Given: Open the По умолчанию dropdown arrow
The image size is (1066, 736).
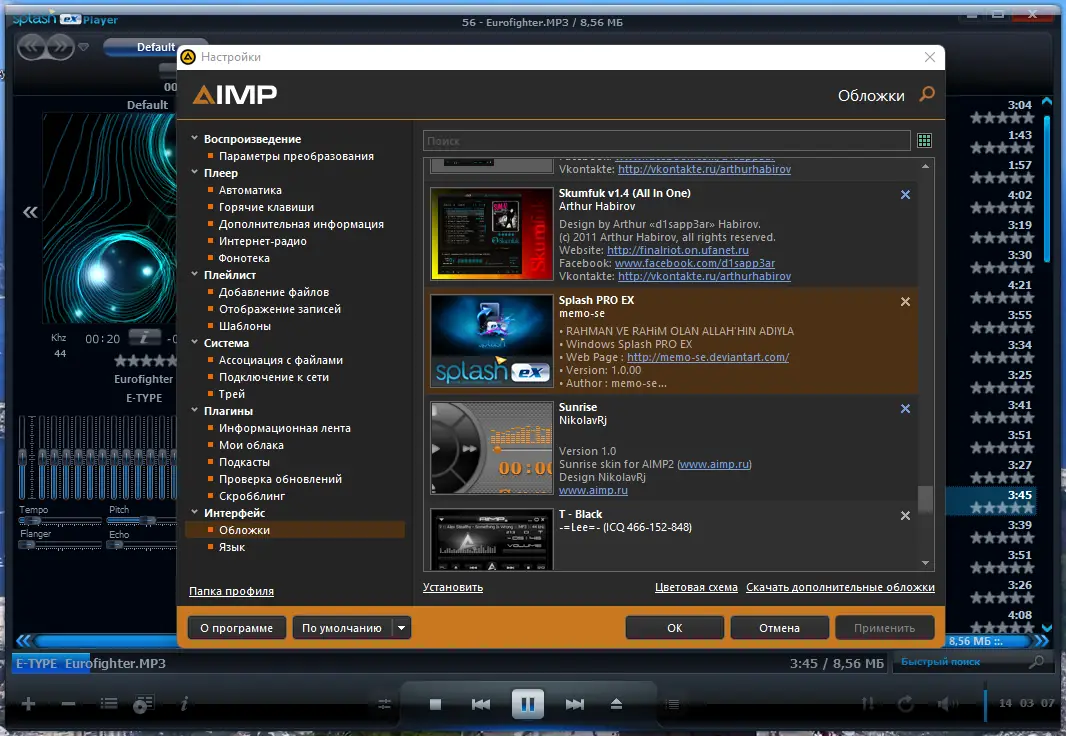Looking at the screenshot, I should point(401,628).
